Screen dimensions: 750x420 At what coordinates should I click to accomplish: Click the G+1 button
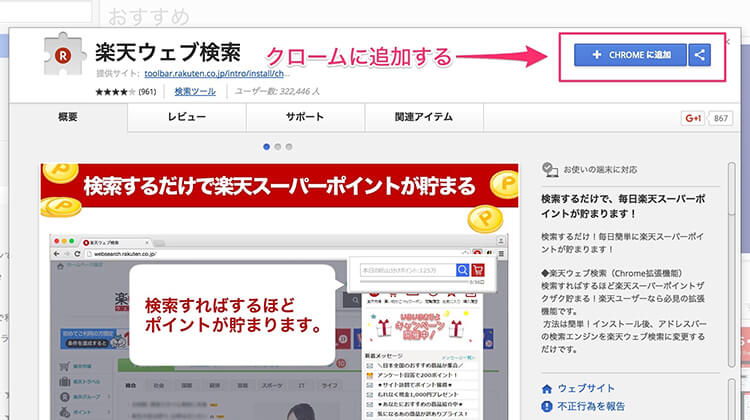point(693,118)
